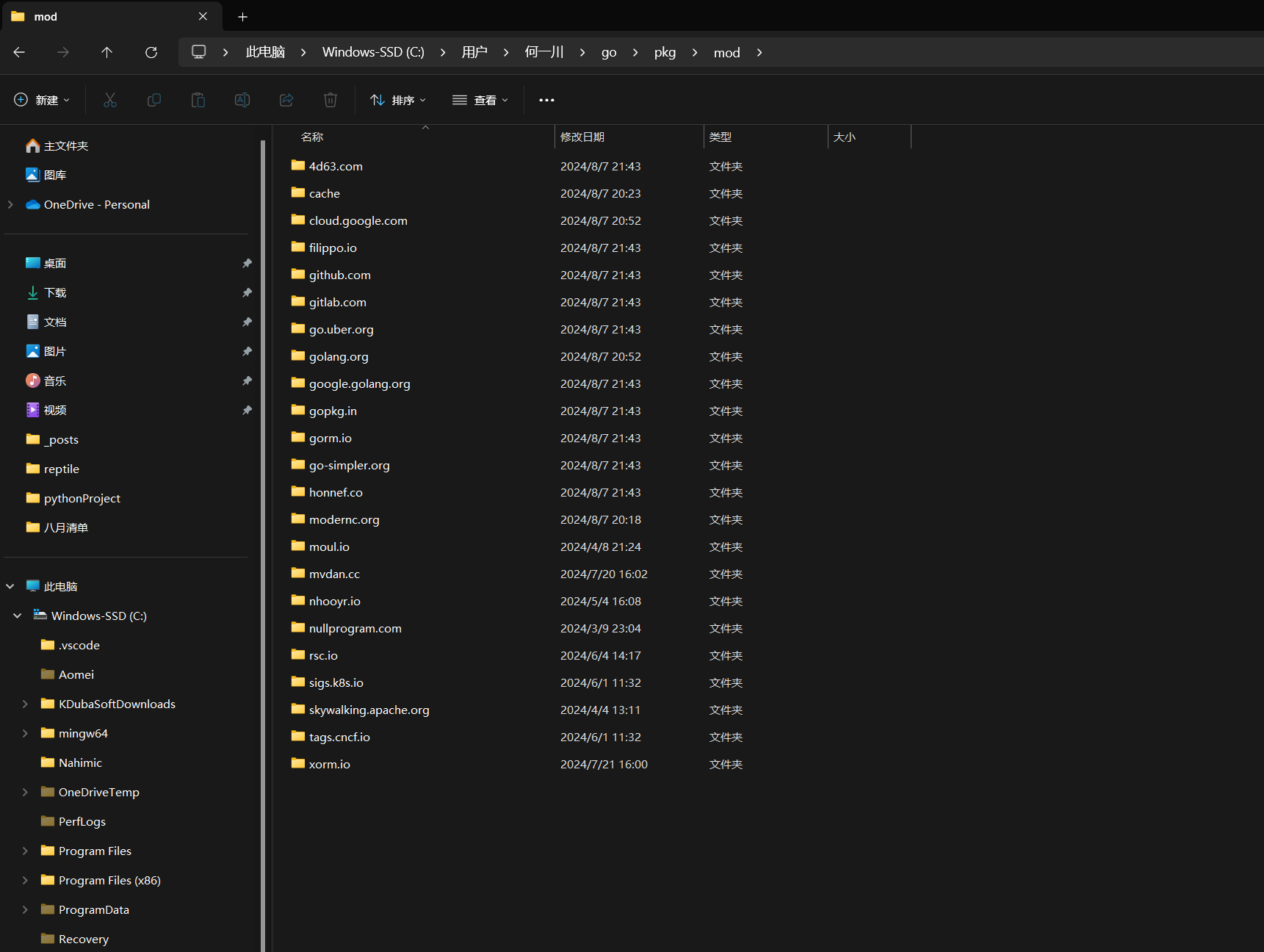
Task: Click 此电脑 in the address breadcrumb
Action: pos(265,52)
